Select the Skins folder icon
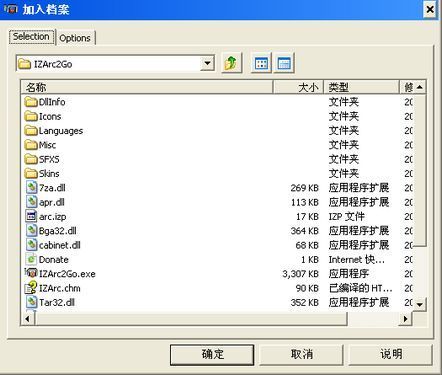Image resolution: width=442 pixels, height=375 pixels. click(31, 174)
